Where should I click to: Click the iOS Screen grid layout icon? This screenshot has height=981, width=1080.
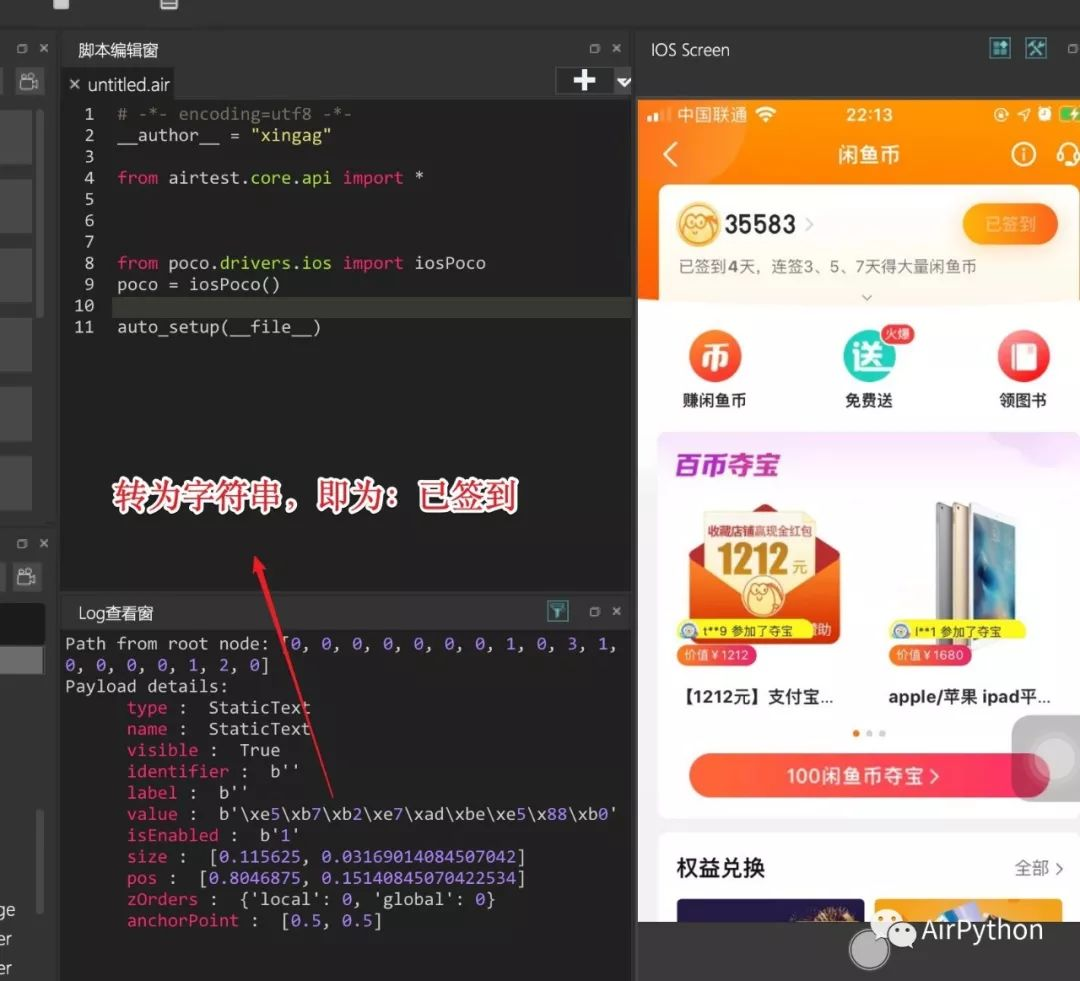pos(999,48)
